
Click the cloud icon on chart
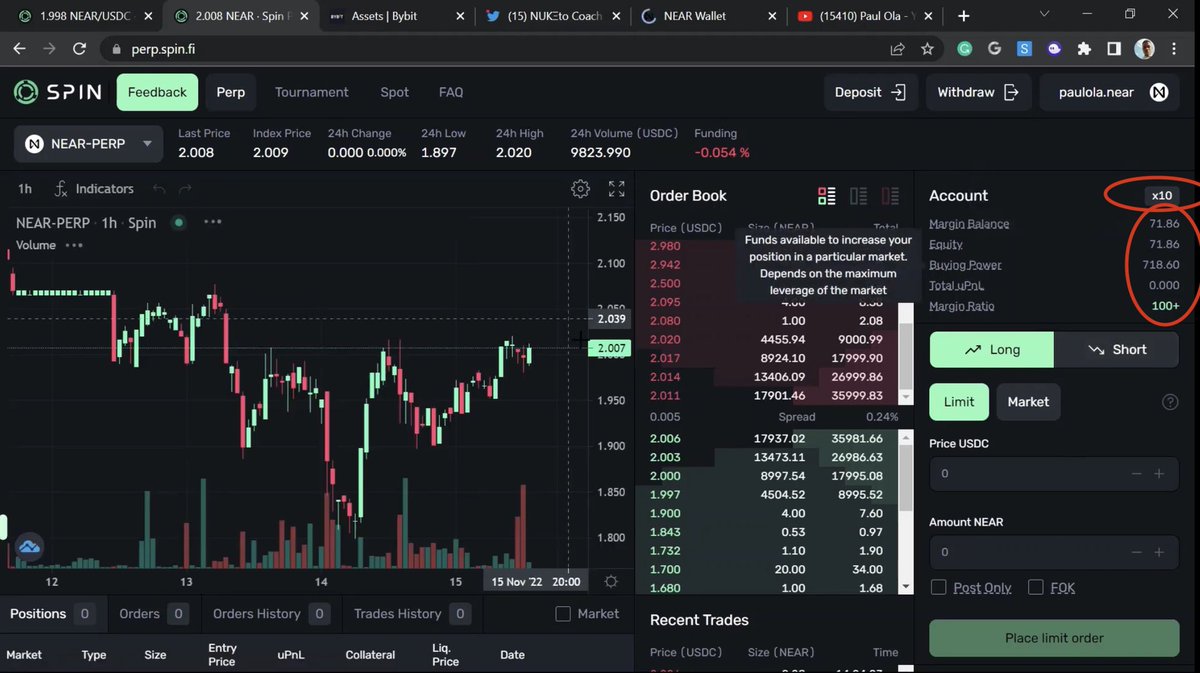tap(29, 546)
